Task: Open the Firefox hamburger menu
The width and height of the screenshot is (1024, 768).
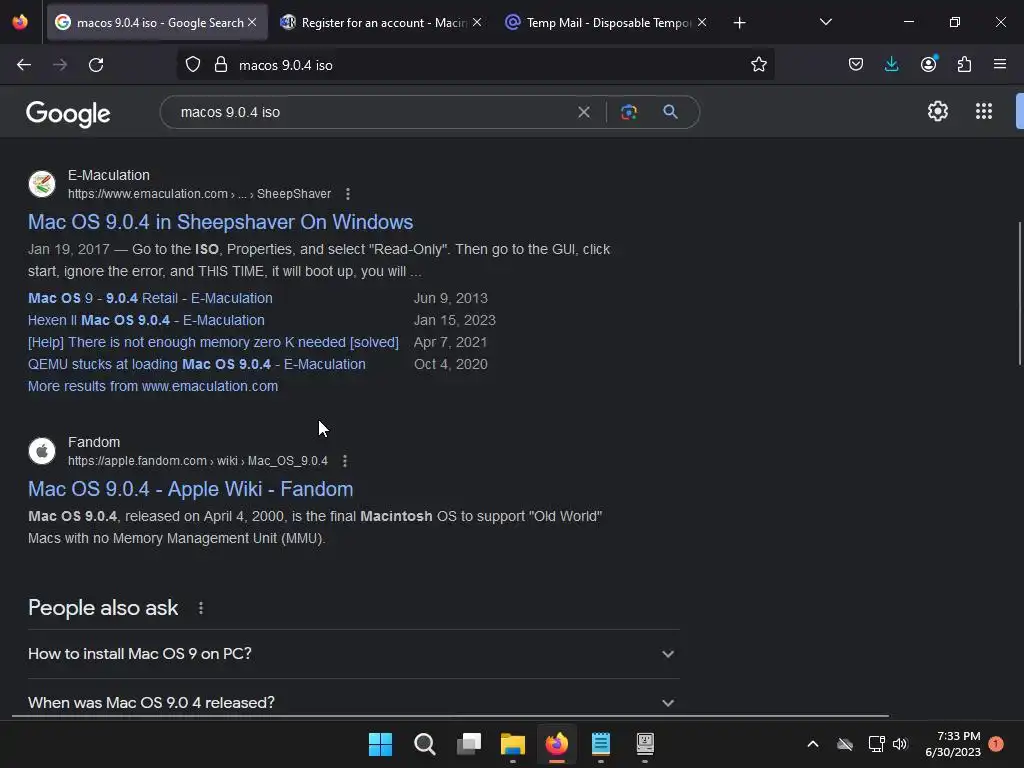Action: (x=1000, y=64)
